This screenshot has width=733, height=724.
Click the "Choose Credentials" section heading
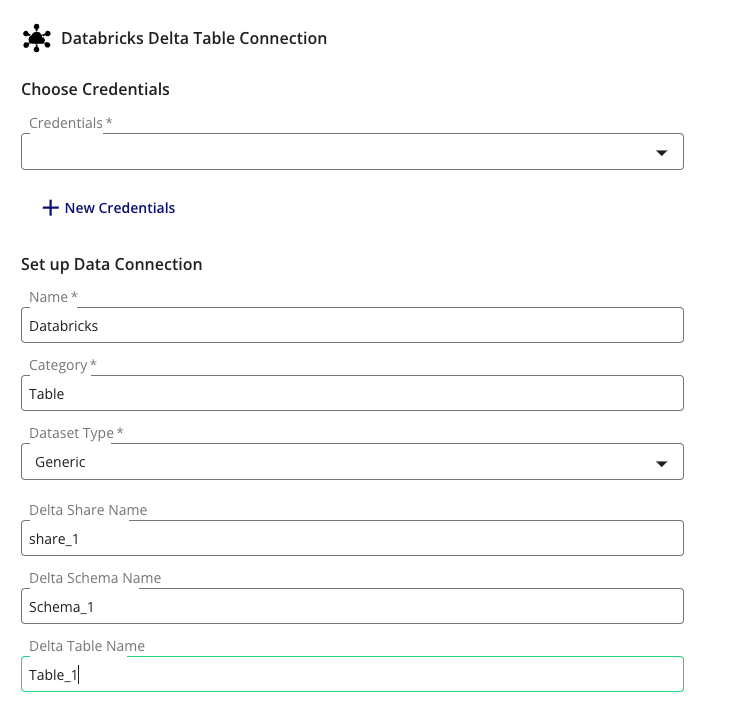point(95,89)
